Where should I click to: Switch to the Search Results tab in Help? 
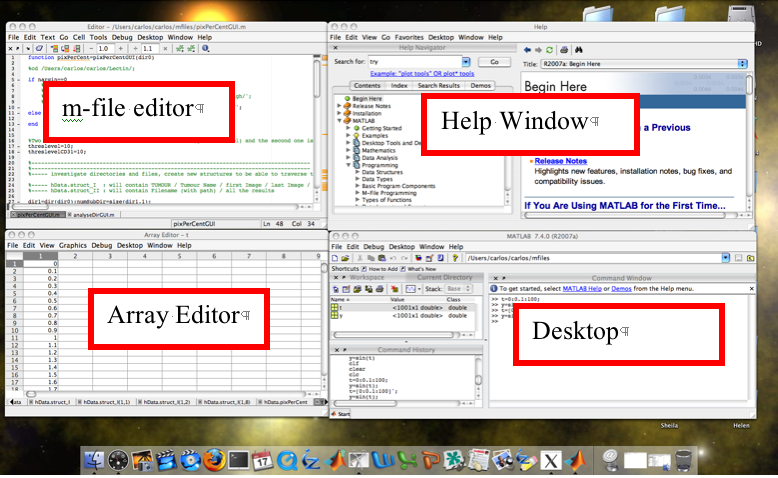click(439, 85)
